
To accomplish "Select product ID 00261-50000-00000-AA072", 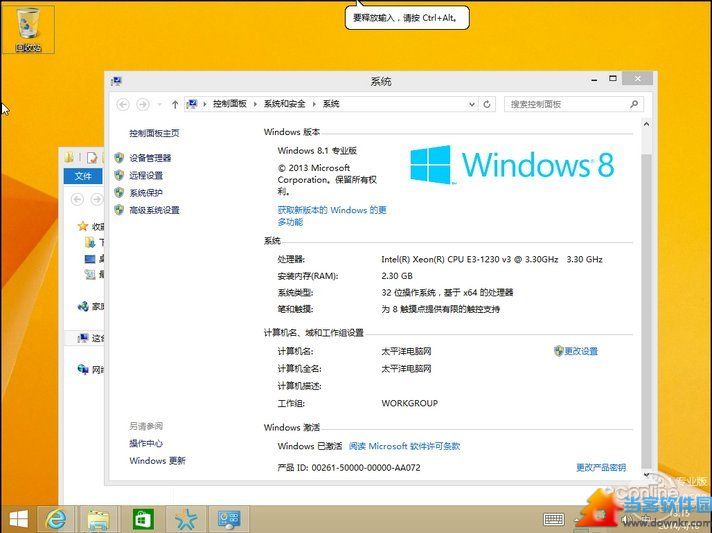I will pyautogui.click(x=366, y=467).
